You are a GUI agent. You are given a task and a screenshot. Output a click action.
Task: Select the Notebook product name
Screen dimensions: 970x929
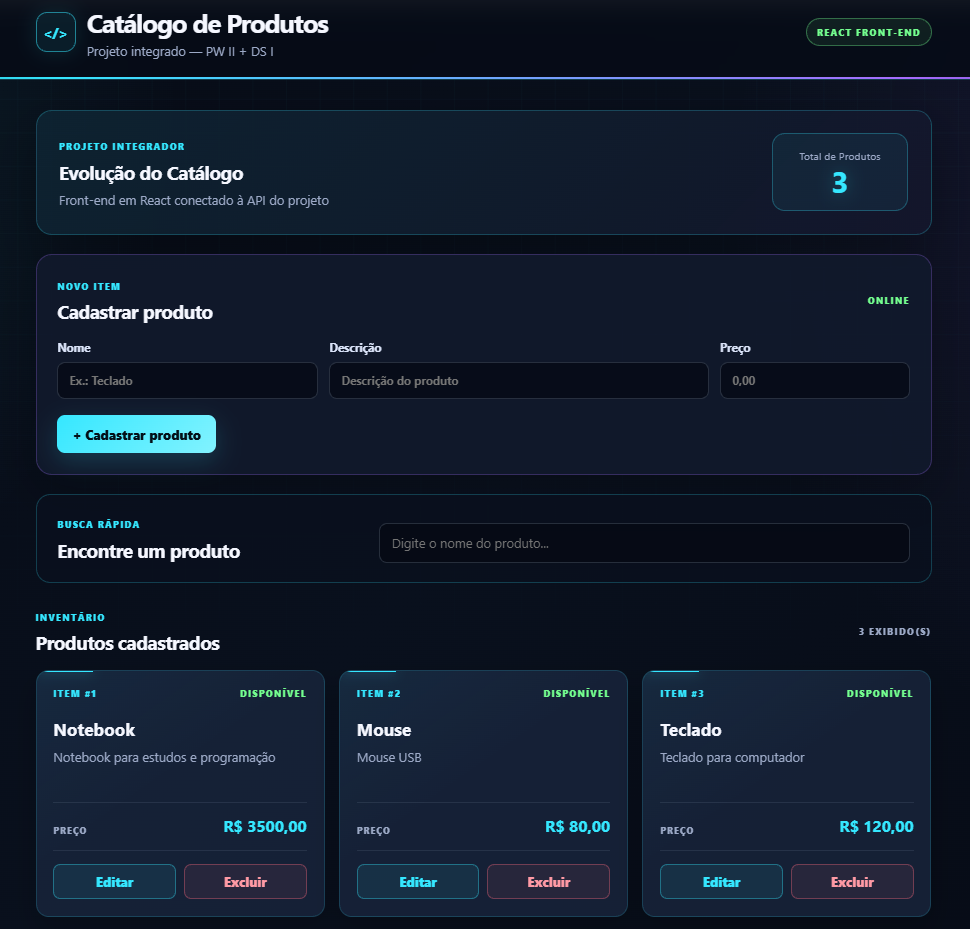[x=94, y=730]
